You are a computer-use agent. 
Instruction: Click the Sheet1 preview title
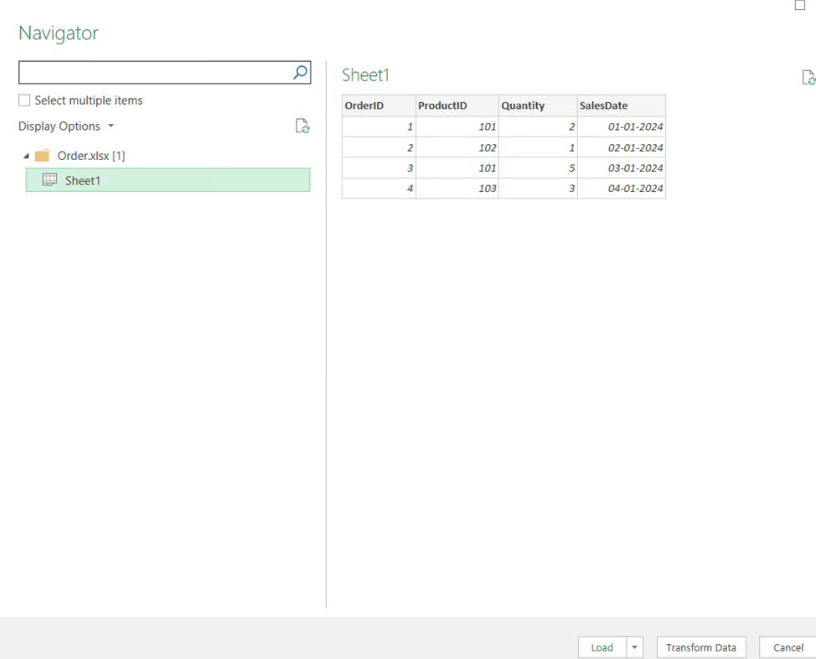coord(363,75)
